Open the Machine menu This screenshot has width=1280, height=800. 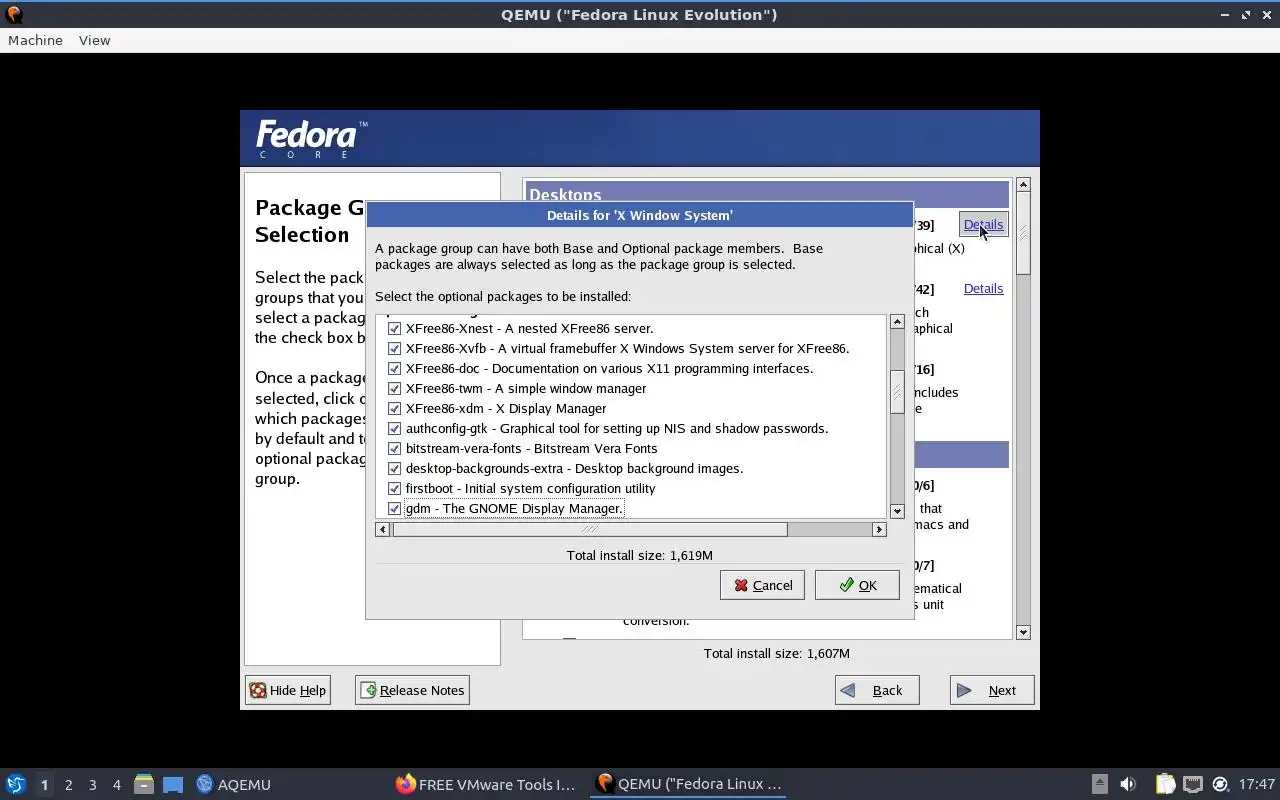pyautogui.click(x=35, y=40)
